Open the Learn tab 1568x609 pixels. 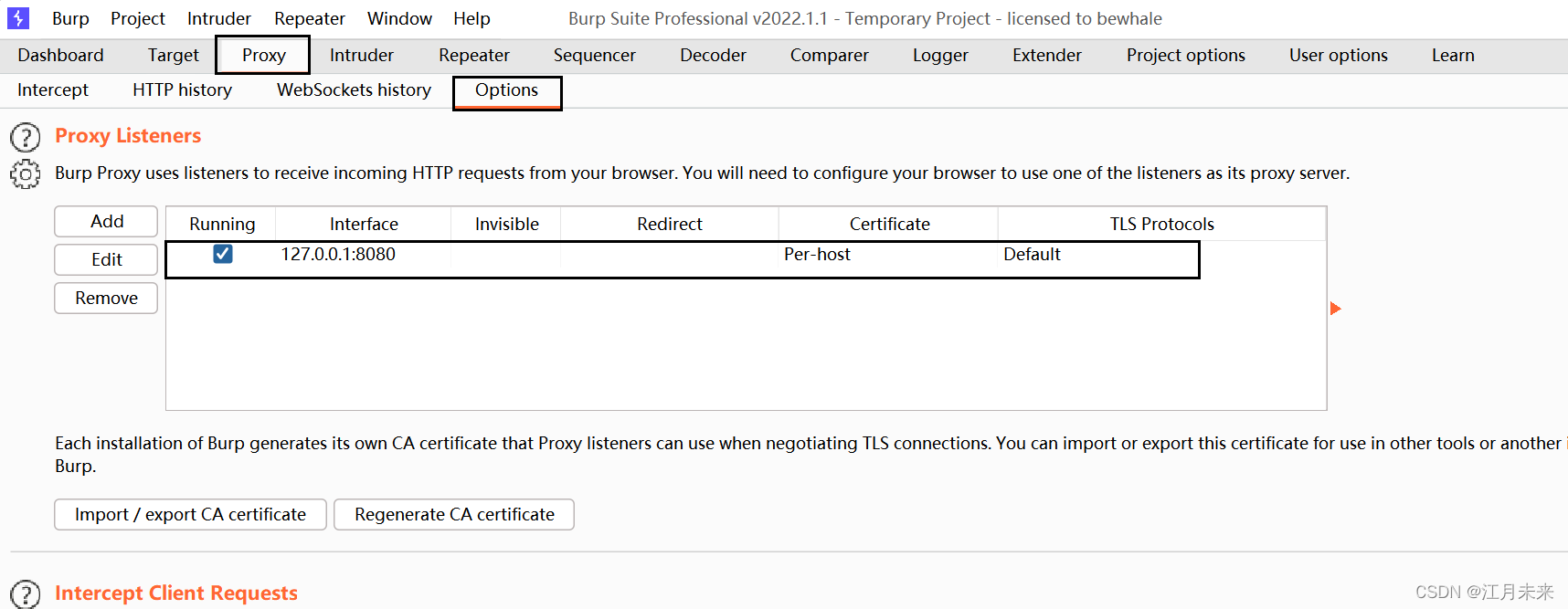click(1453, 55)
